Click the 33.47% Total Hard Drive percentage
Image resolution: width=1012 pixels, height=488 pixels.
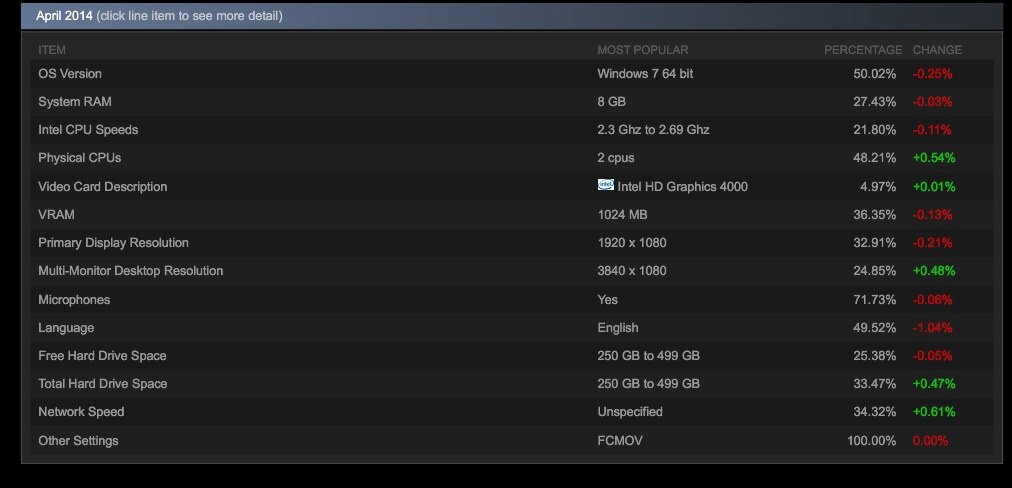875,383
